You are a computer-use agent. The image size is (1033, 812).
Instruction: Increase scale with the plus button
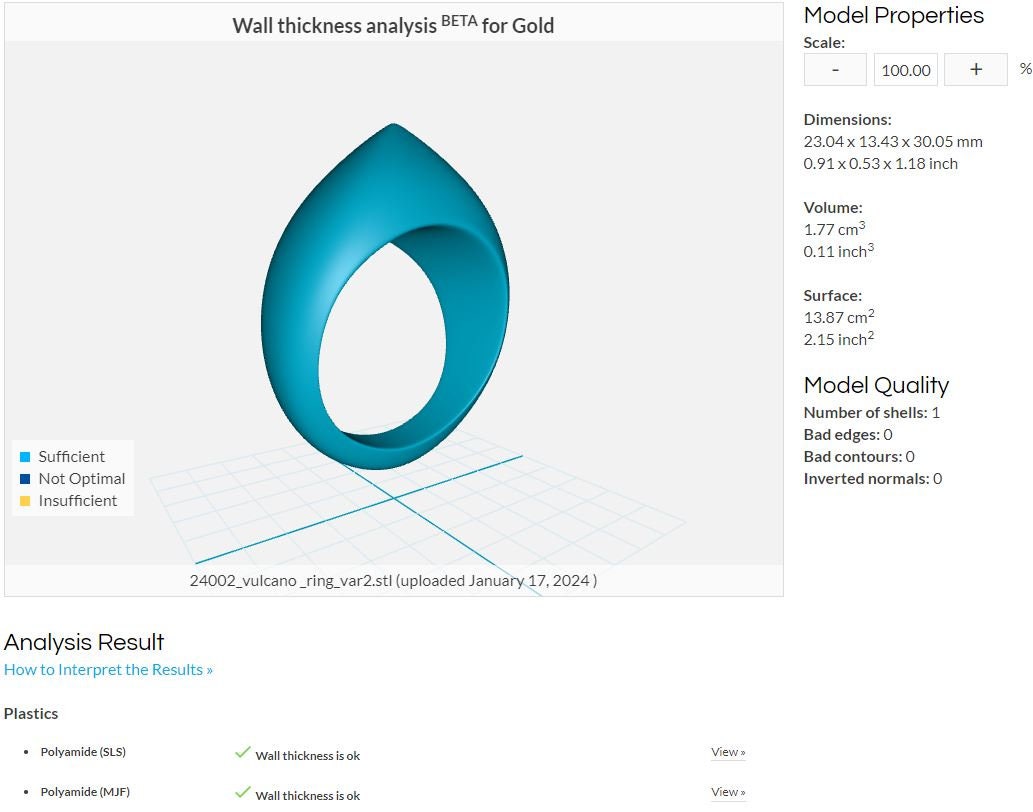[976, 70]
